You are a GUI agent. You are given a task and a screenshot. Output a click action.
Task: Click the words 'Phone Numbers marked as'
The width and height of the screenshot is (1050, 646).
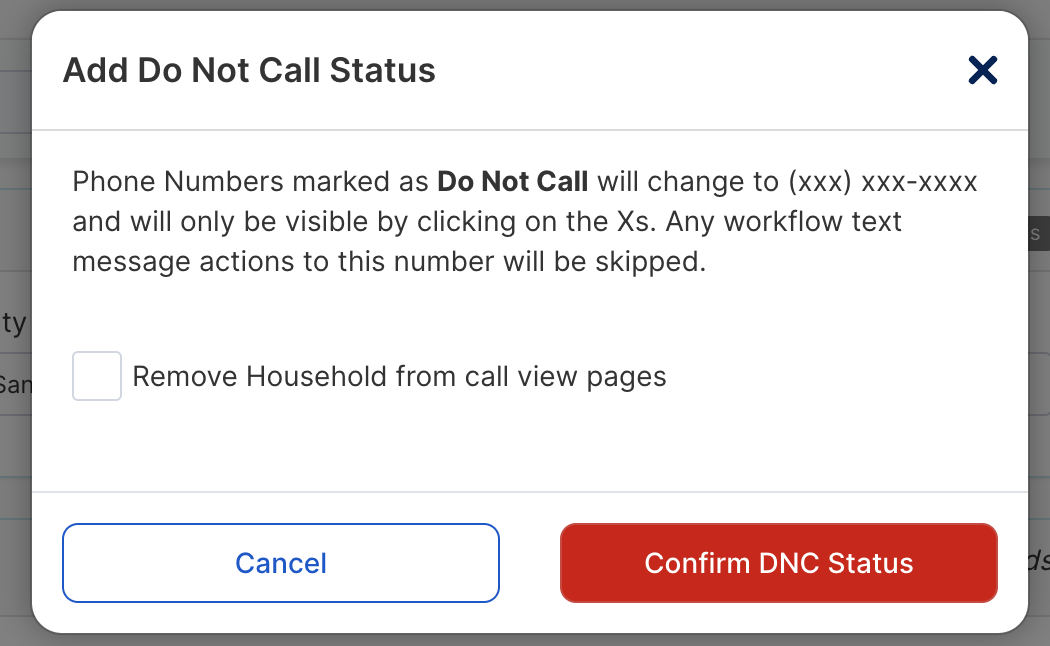pos(250,182)
